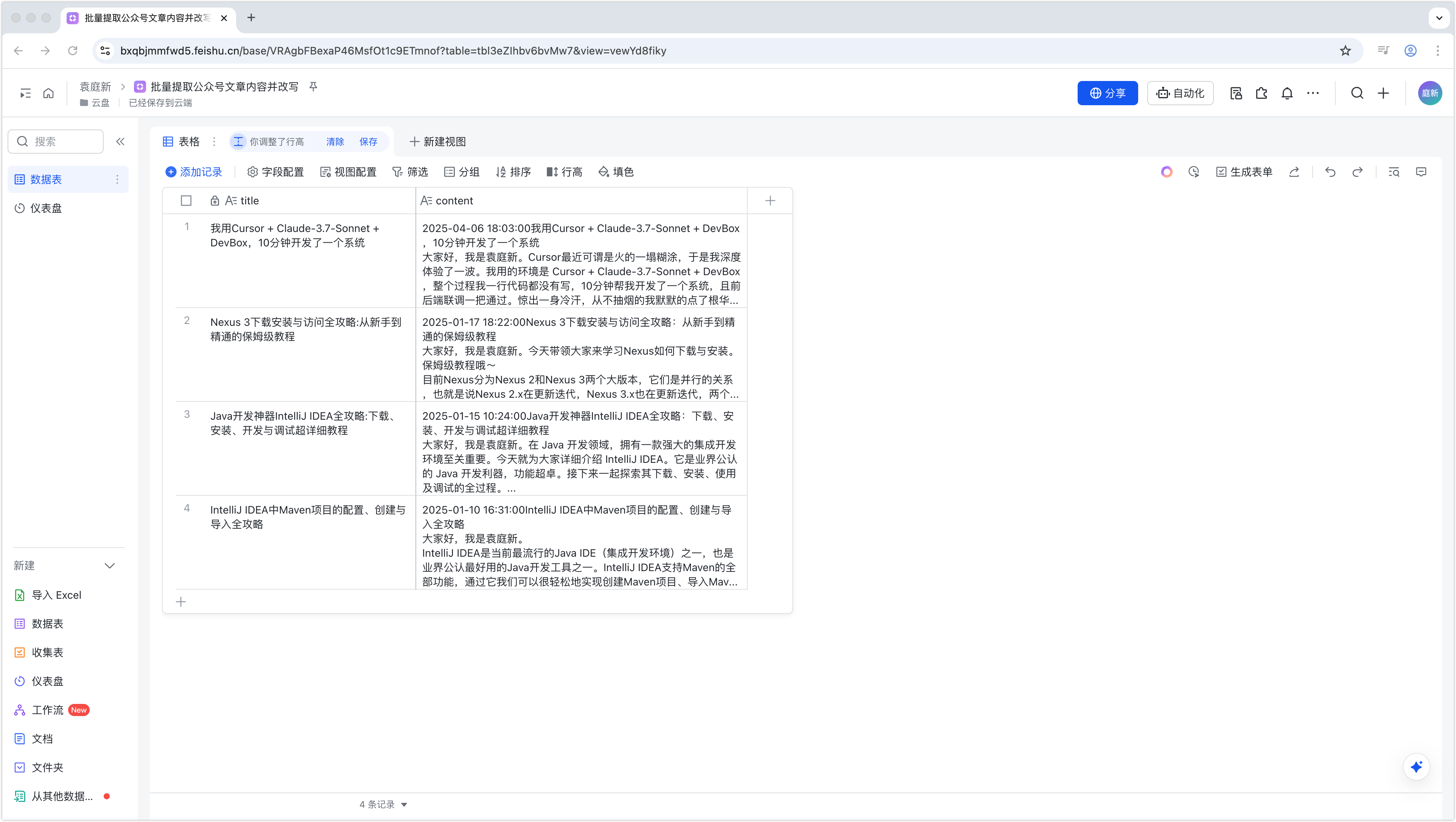Image resolution: width=1456 pixels, height=822 pixels.
Task: Open the comments icon in toolbar
Action: [1421, 172]
